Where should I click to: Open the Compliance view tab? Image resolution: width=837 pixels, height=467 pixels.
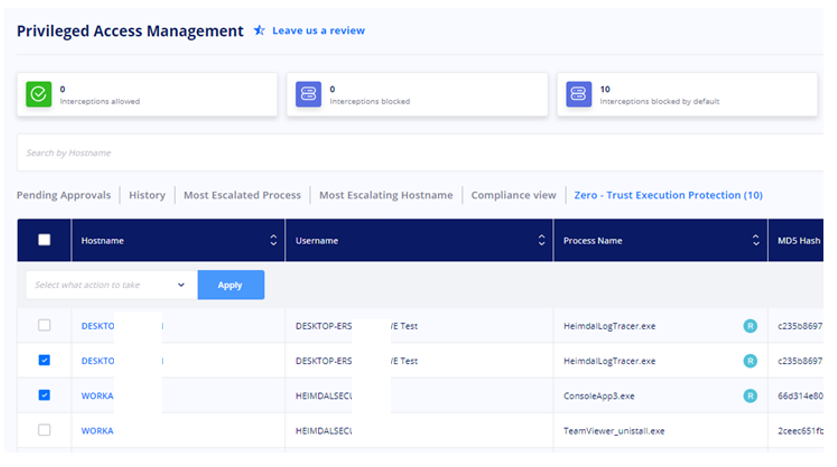(x=514, y=195)
